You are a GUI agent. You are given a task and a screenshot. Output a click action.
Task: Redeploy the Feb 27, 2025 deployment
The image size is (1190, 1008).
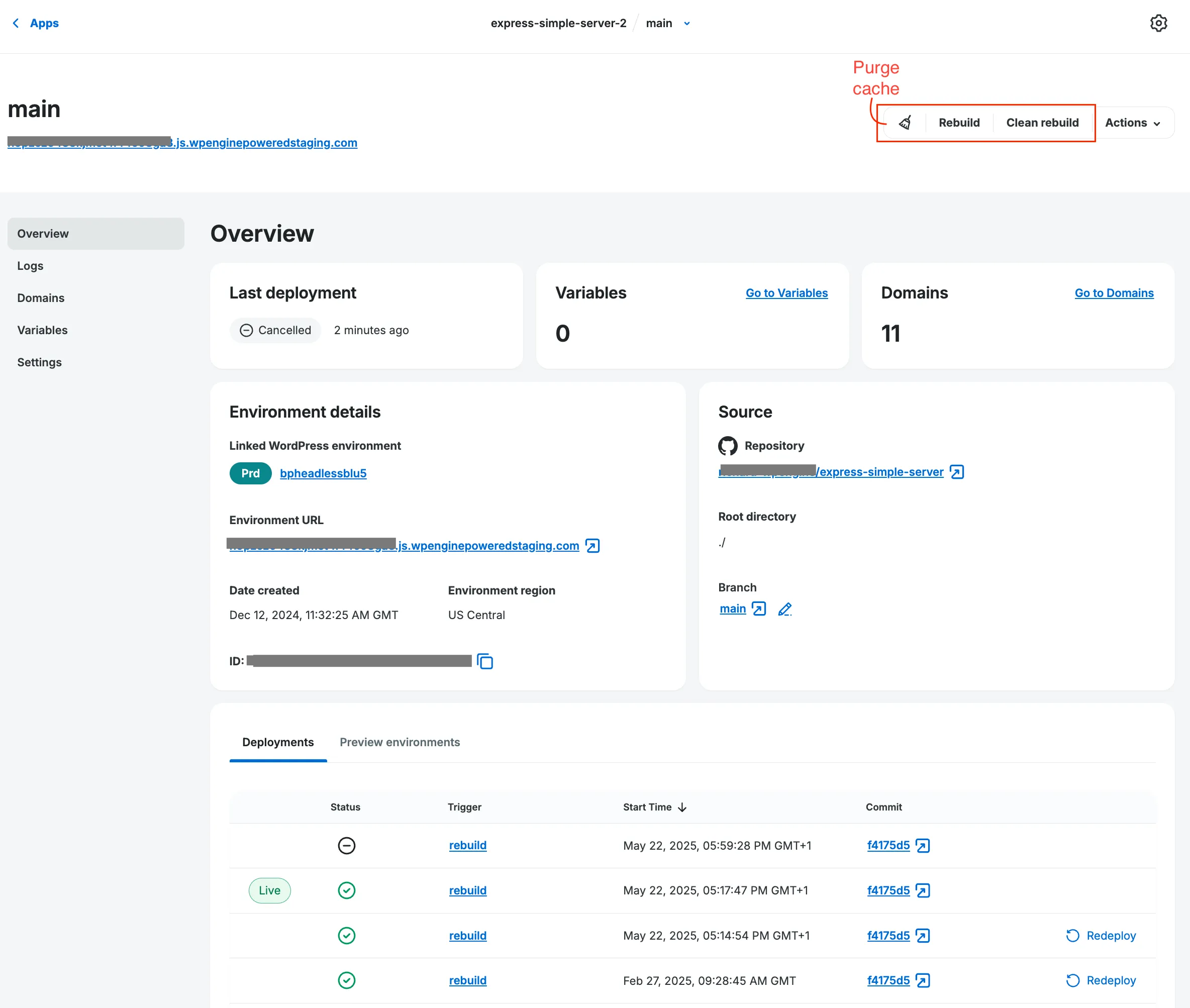tap(1100, 980)
